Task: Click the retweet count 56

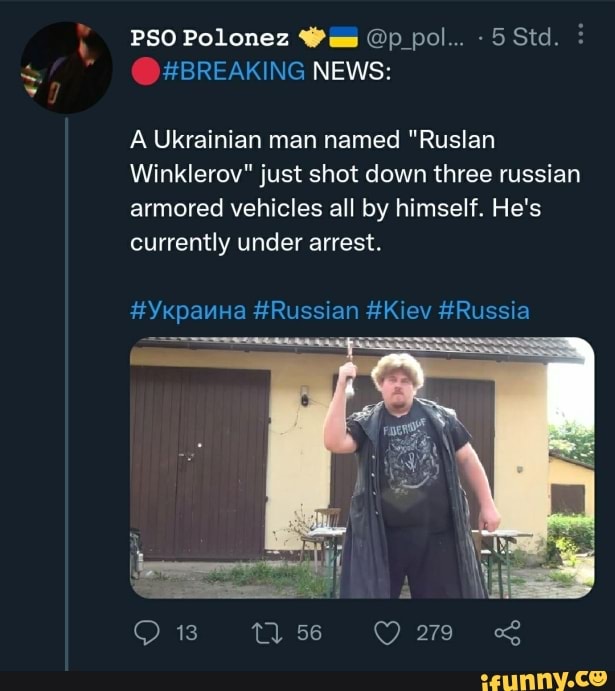Action: (x=309, y=632)
